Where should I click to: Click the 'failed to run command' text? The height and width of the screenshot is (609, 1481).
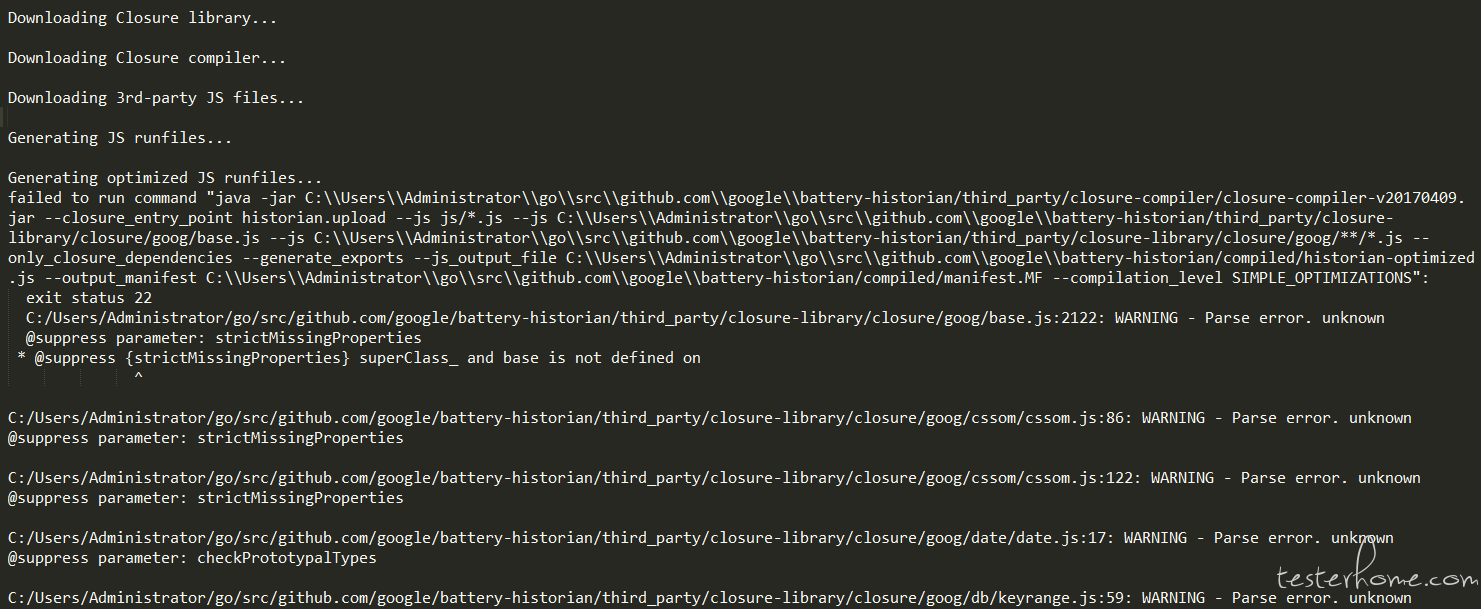tap(102, 198)
